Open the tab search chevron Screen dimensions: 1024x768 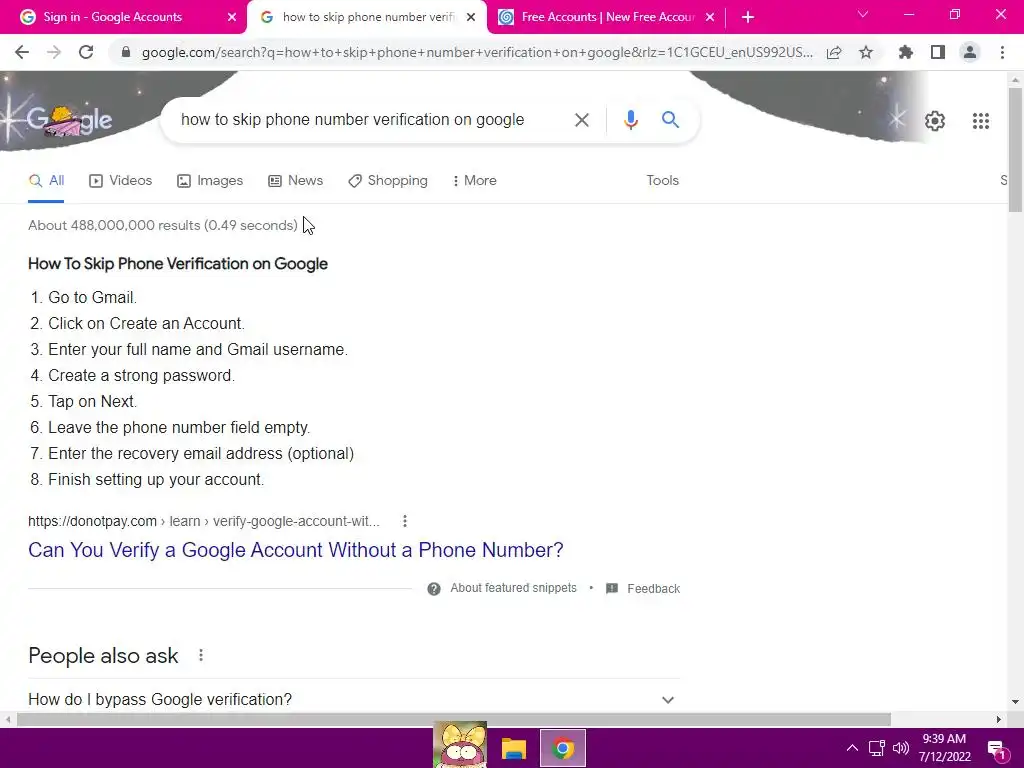(863, 14)
